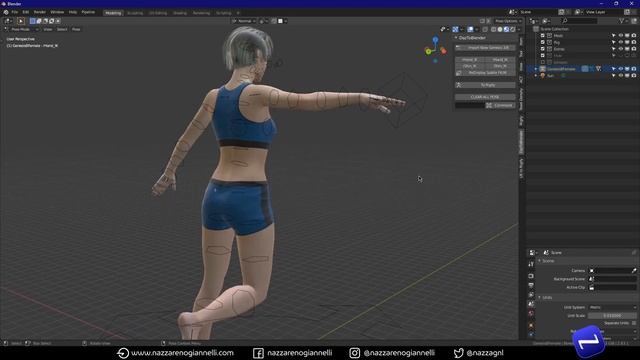640x360 pixels.
Task: Click the CLEAR ALL POSE button
Action: (485, 97)
